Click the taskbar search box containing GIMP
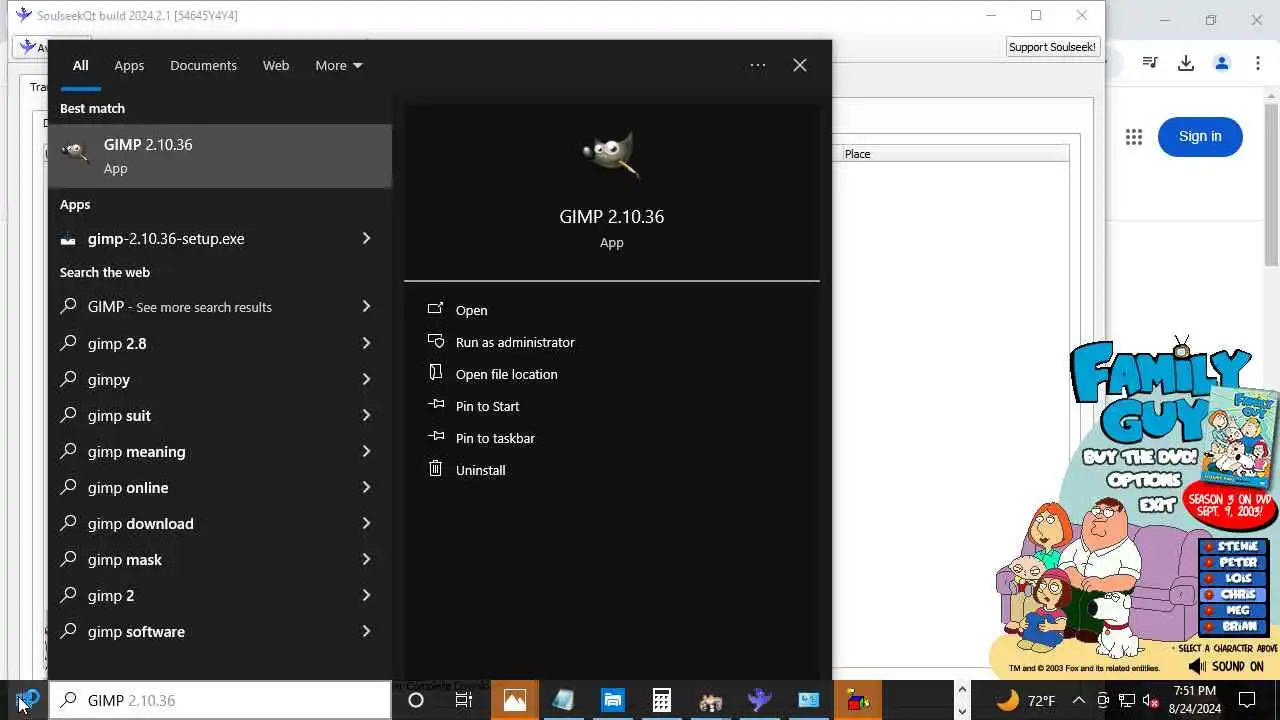Image resolution: width=1280 pixels, height=720 pixels. click(220, 700)
